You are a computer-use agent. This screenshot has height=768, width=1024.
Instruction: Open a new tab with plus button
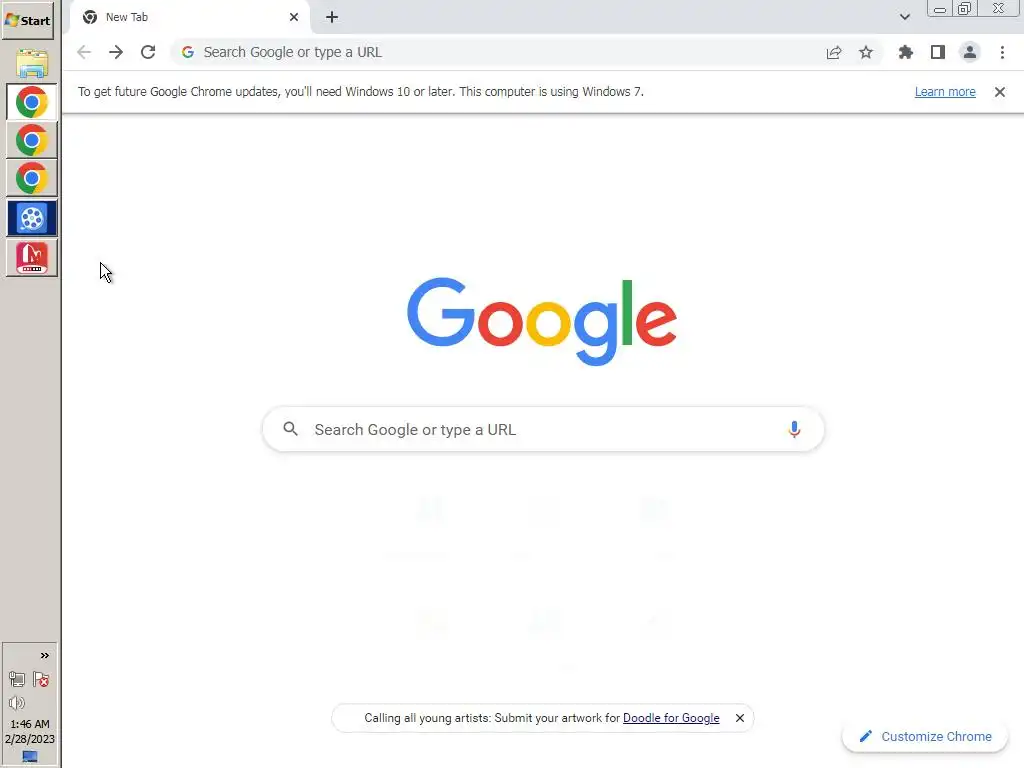point(332,17)
